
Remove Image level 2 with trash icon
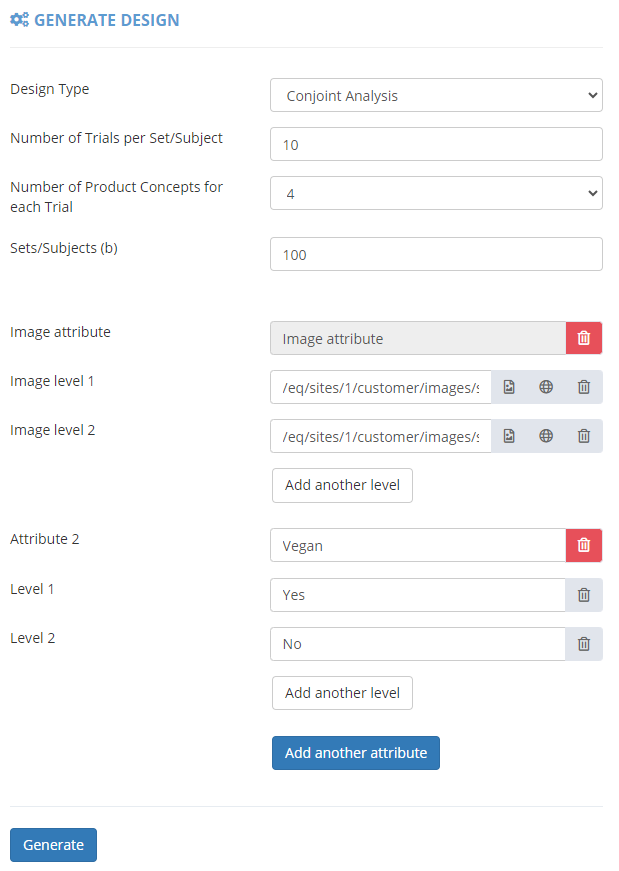[584, 436]
